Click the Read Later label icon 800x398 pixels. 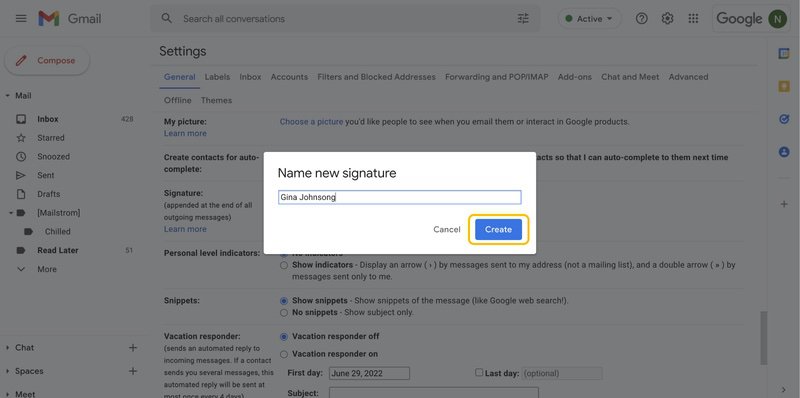tap(21, 251)
